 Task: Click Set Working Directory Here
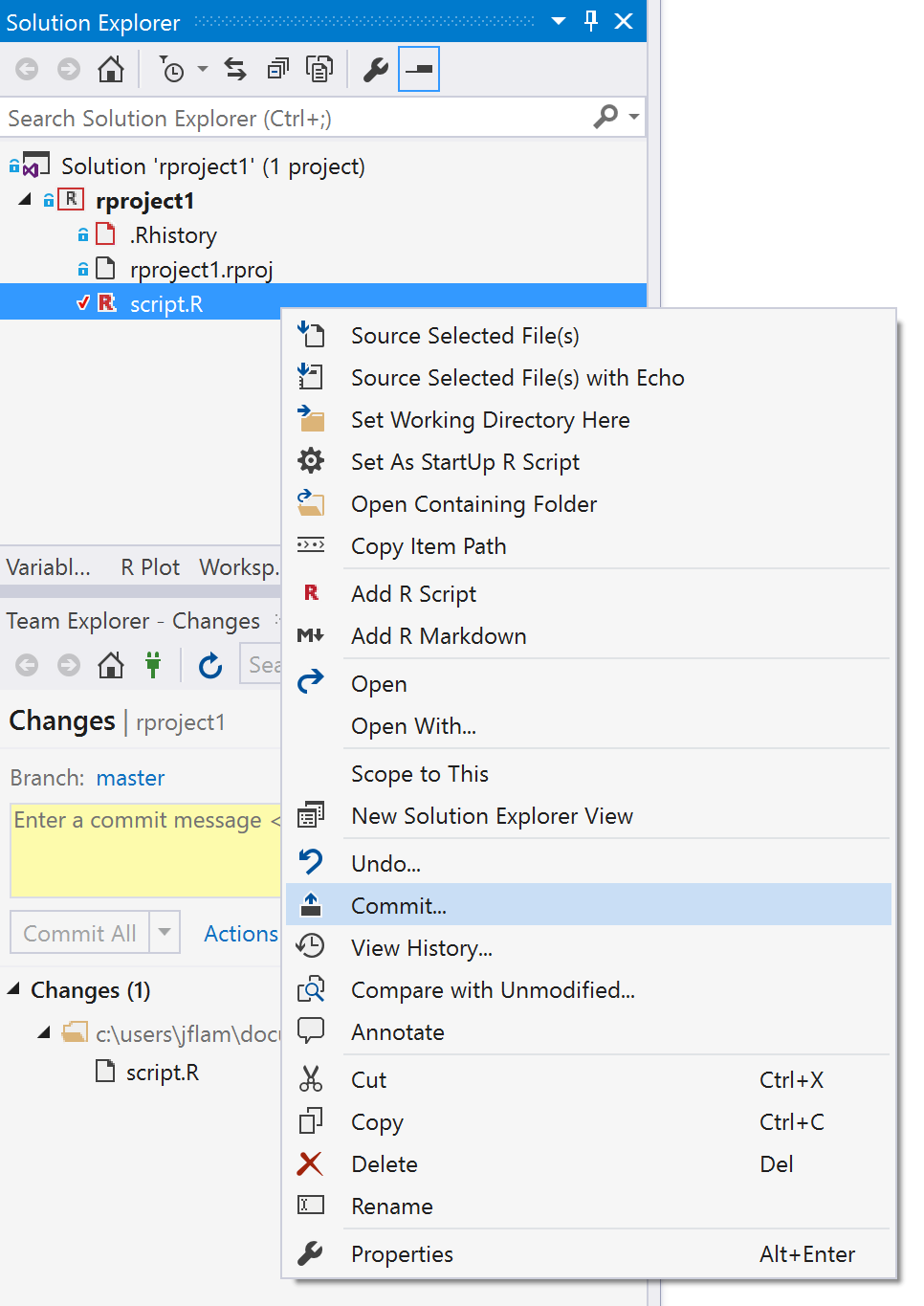(x=588, y=420)
